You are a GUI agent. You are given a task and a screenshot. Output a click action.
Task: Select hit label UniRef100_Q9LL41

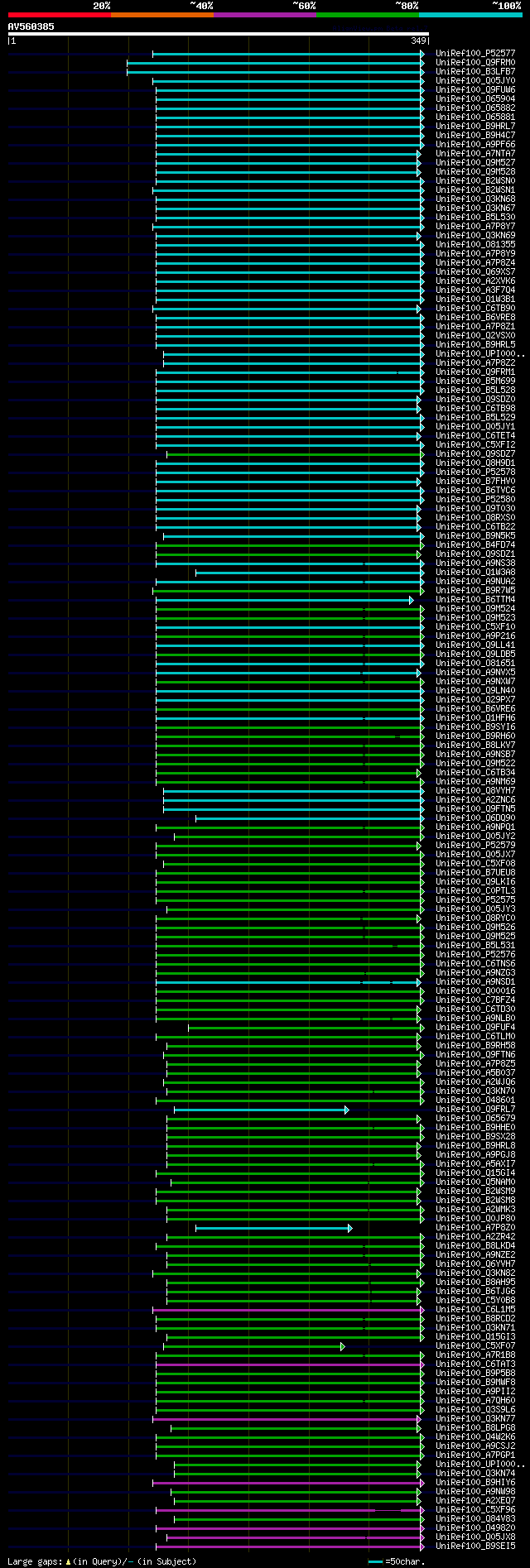click(475, 645)
